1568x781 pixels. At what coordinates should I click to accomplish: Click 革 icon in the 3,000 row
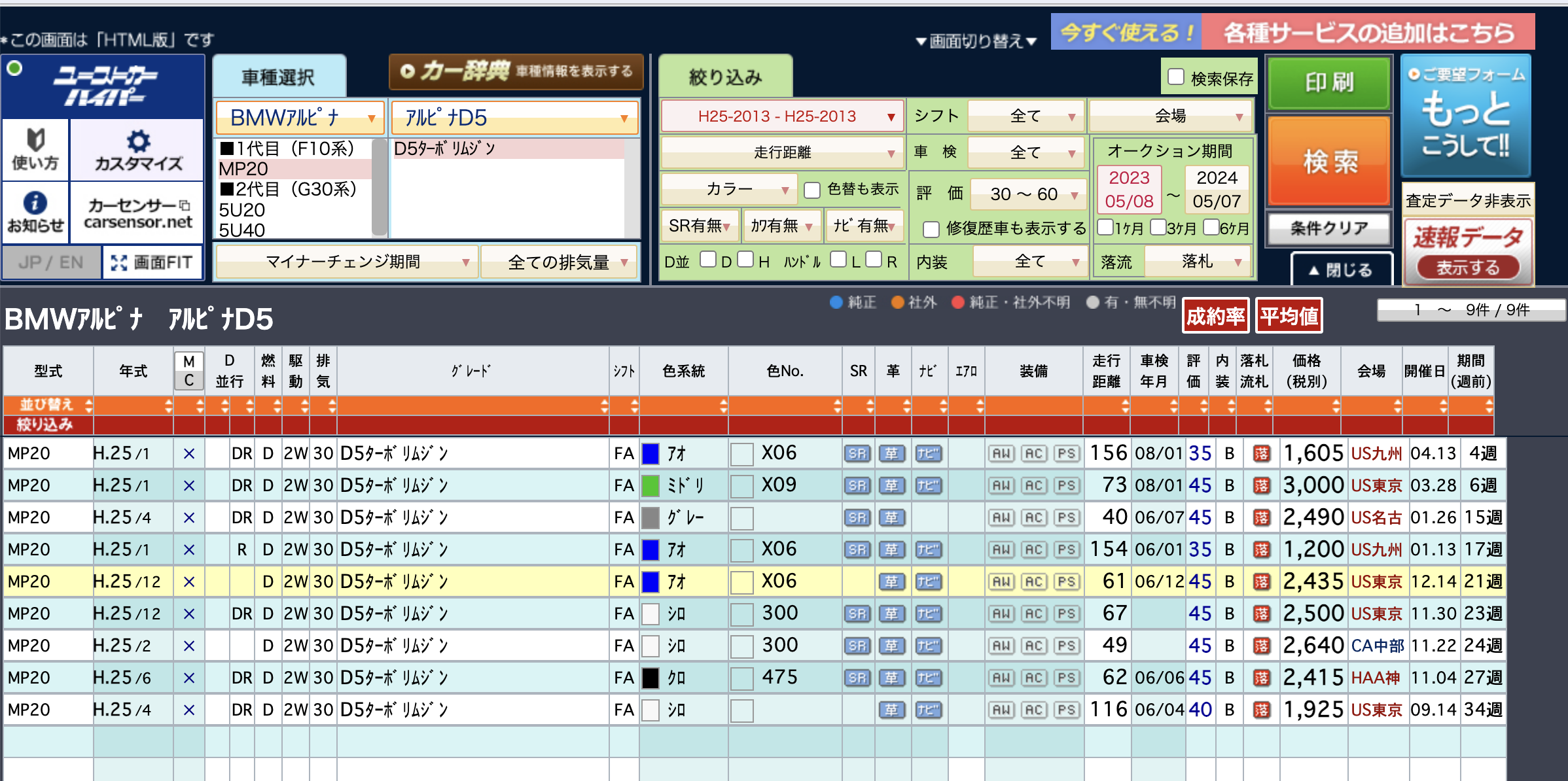click(892, 485)
